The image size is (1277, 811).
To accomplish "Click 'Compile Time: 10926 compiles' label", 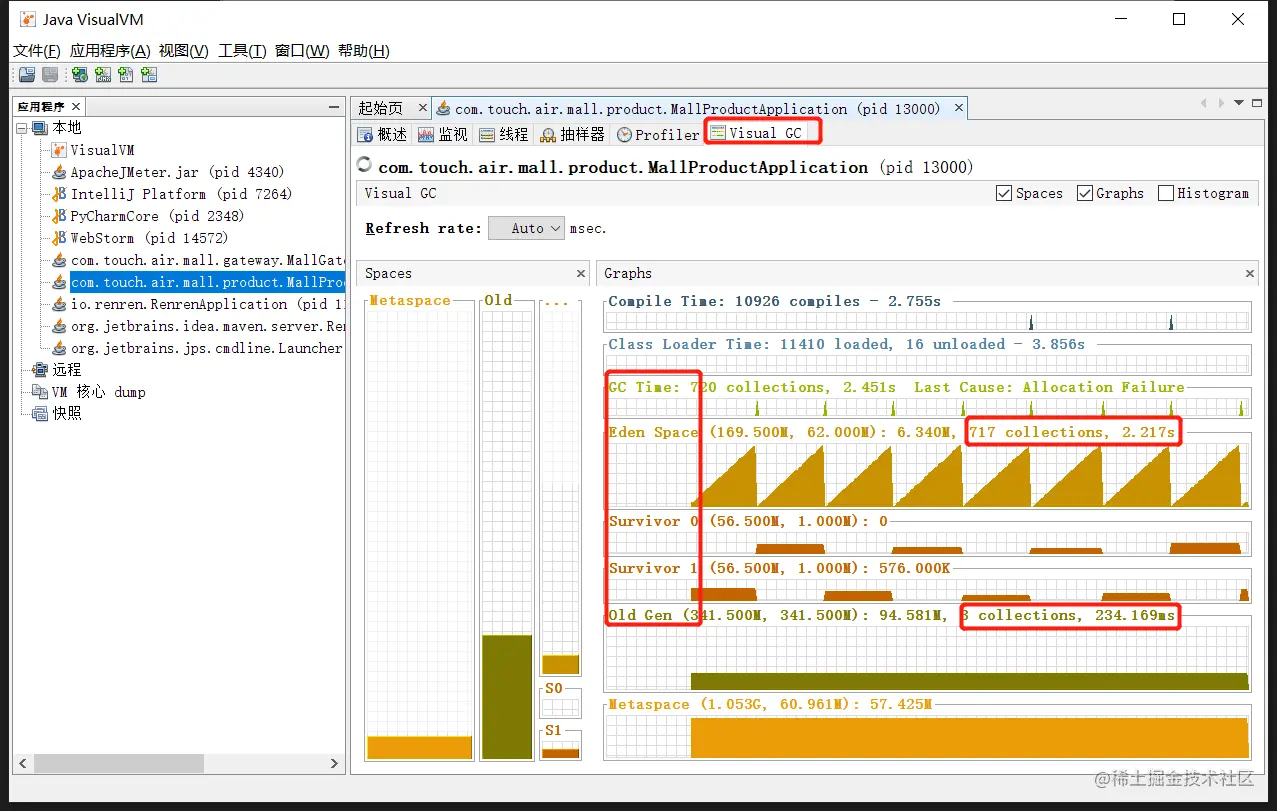I will (733, 301).
